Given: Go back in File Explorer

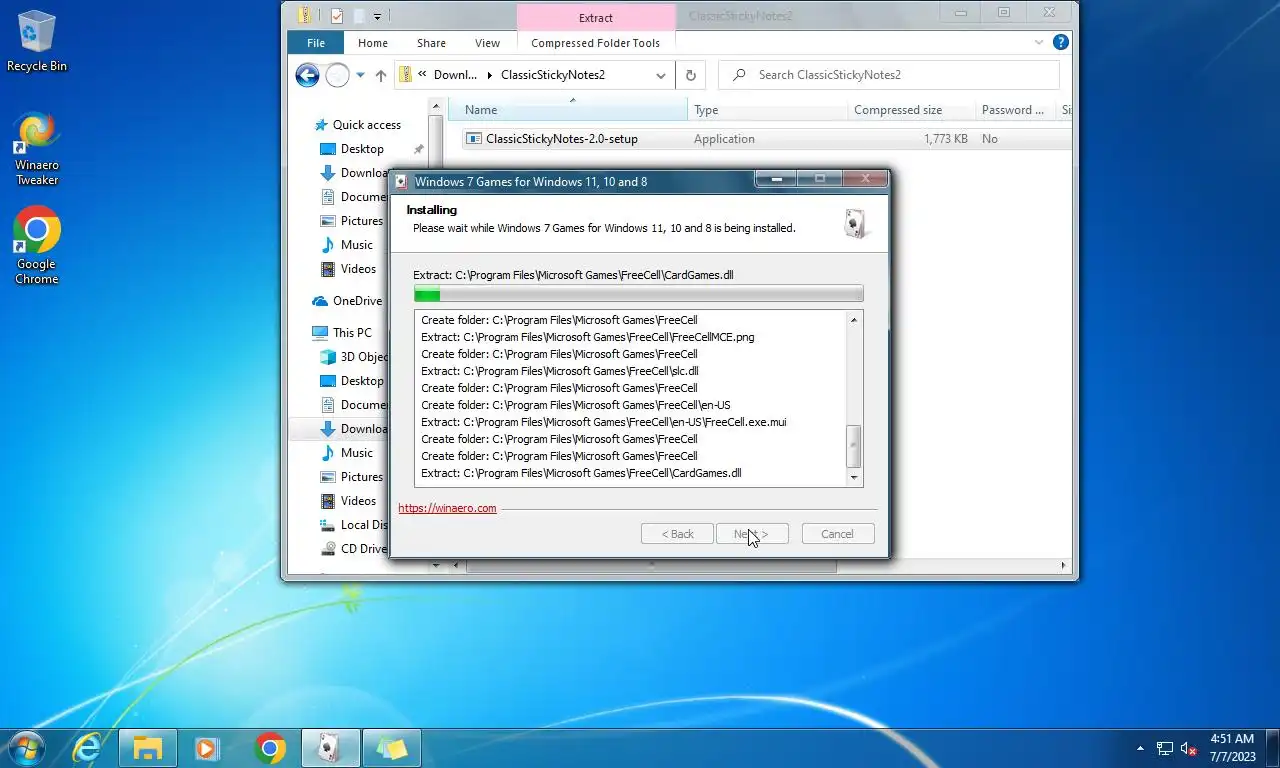Looking at the screenshot, I should [x=308, y=75].
